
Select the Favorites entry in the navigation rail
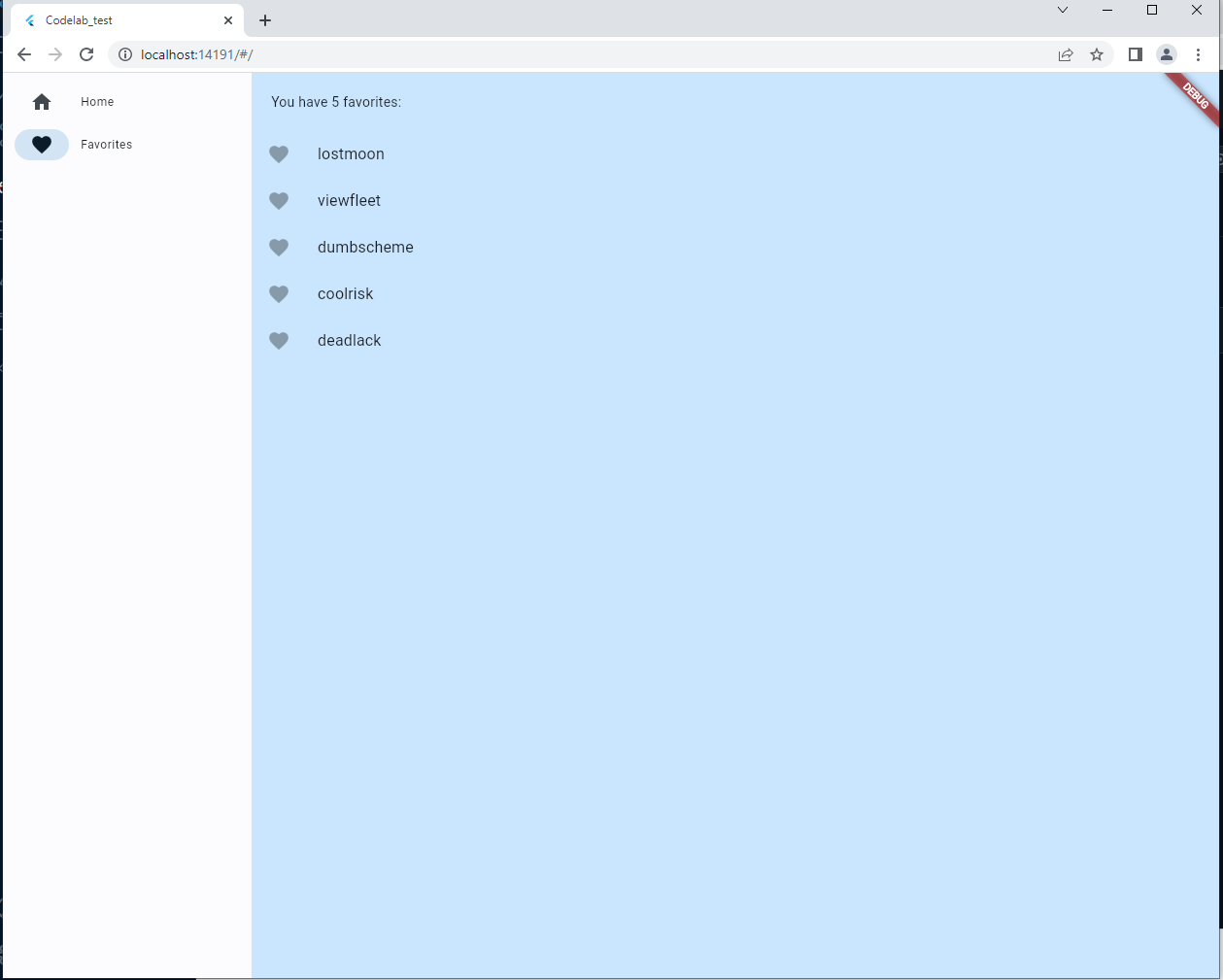[x=106, y=144]
